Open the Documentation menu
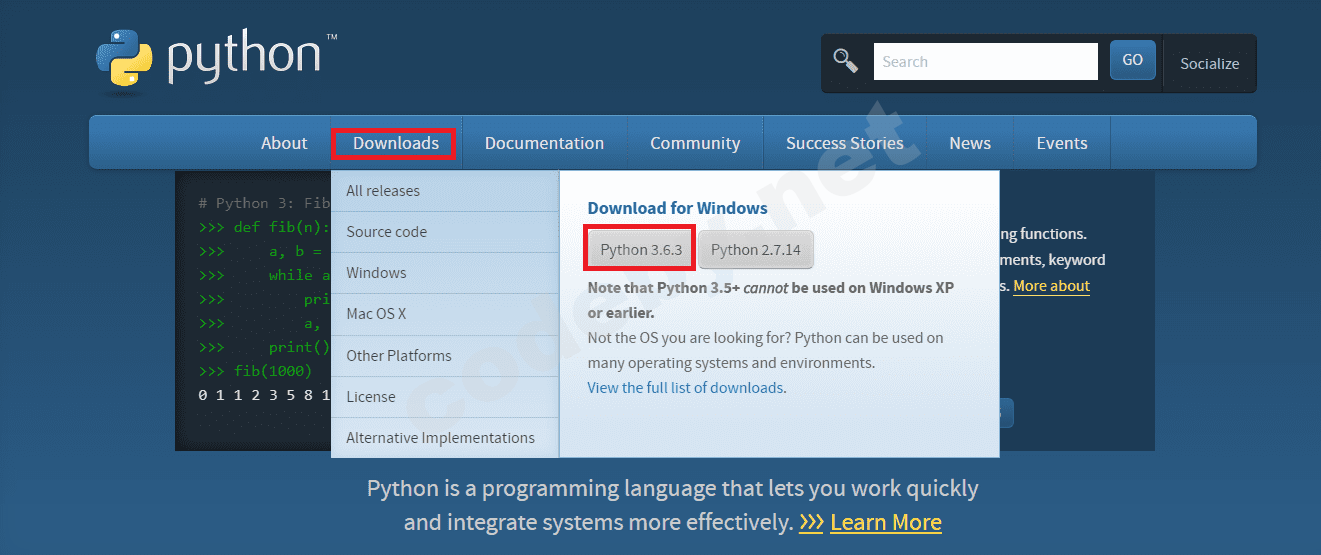The height and width of the screenshot is (555, 1321). [x=544, y=143]
